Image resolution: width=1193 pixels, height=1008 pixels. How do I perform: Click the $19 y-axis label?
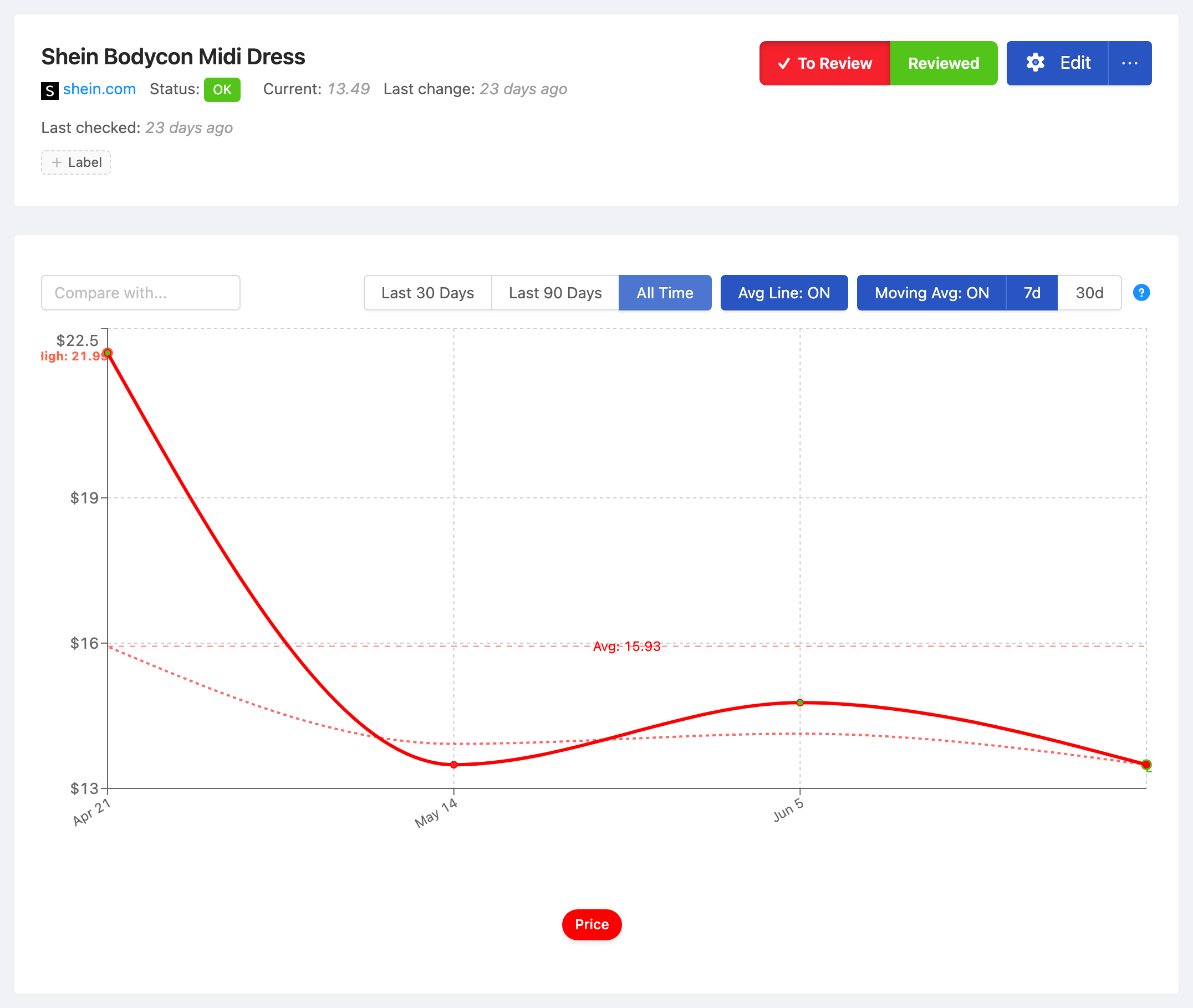click(x=84, y=498)
